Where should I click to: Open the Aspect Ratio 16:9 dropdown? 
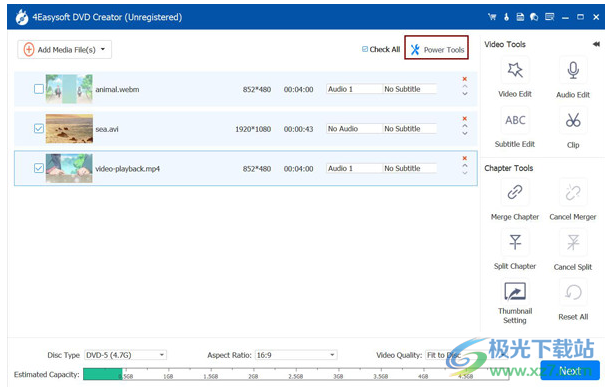point(296,355)
